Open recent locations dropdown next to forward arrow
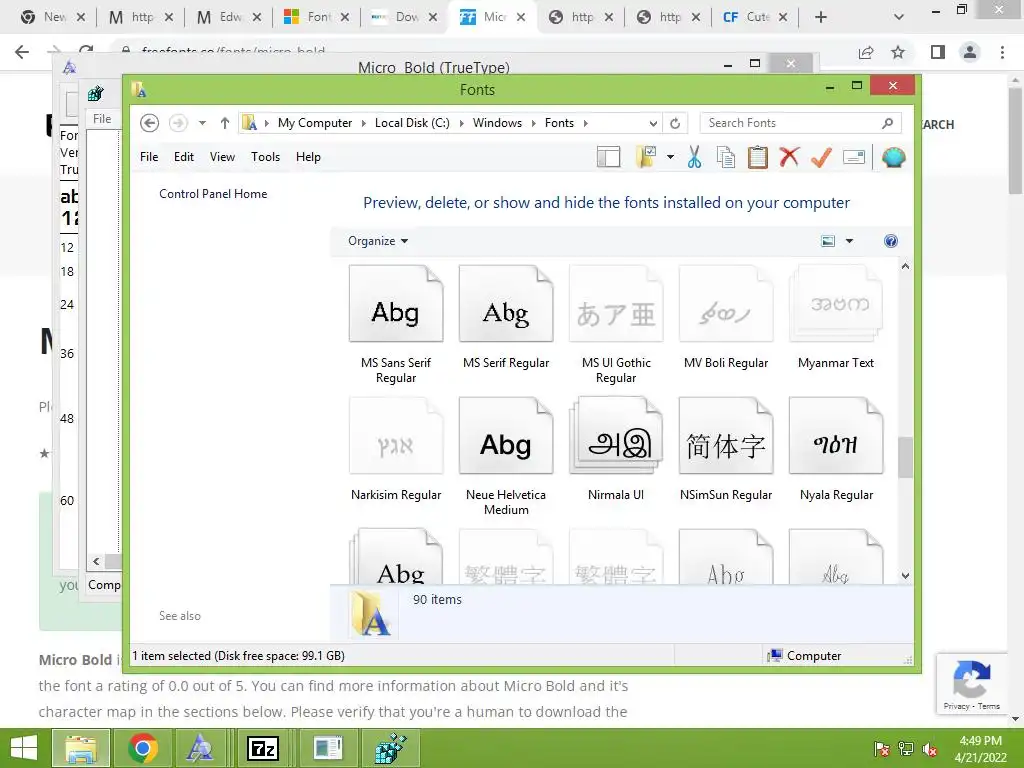 click(x=202, y=123)
